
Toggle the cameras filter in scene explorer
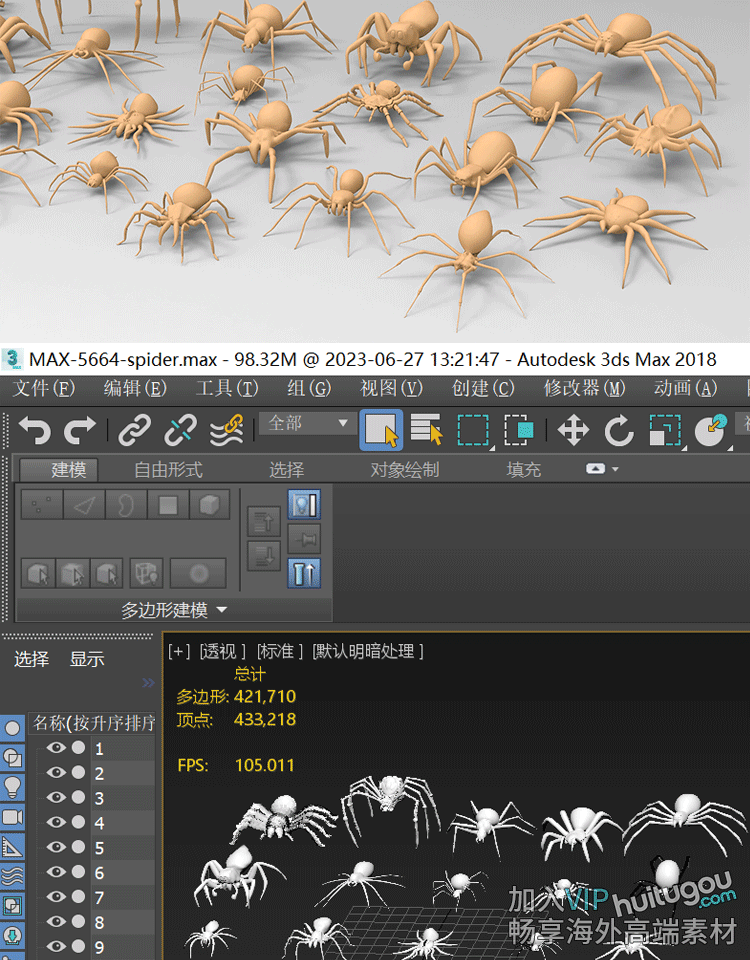pyautogui.click(x=13, y=817)
